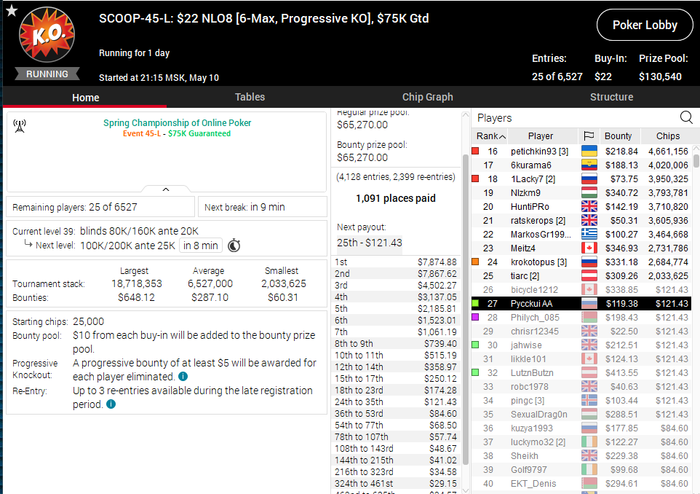Image resolution: width=700 pixels, height=494 pixels.
Task: Click the Russian flag for 1Lacky7
Action: pyautogui.click(x=589, y=179)
